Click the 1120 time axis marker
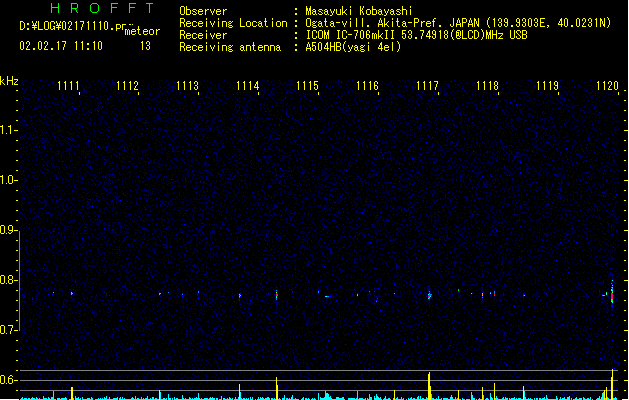Viewport: 629px width, 400px height. (607, 86)
